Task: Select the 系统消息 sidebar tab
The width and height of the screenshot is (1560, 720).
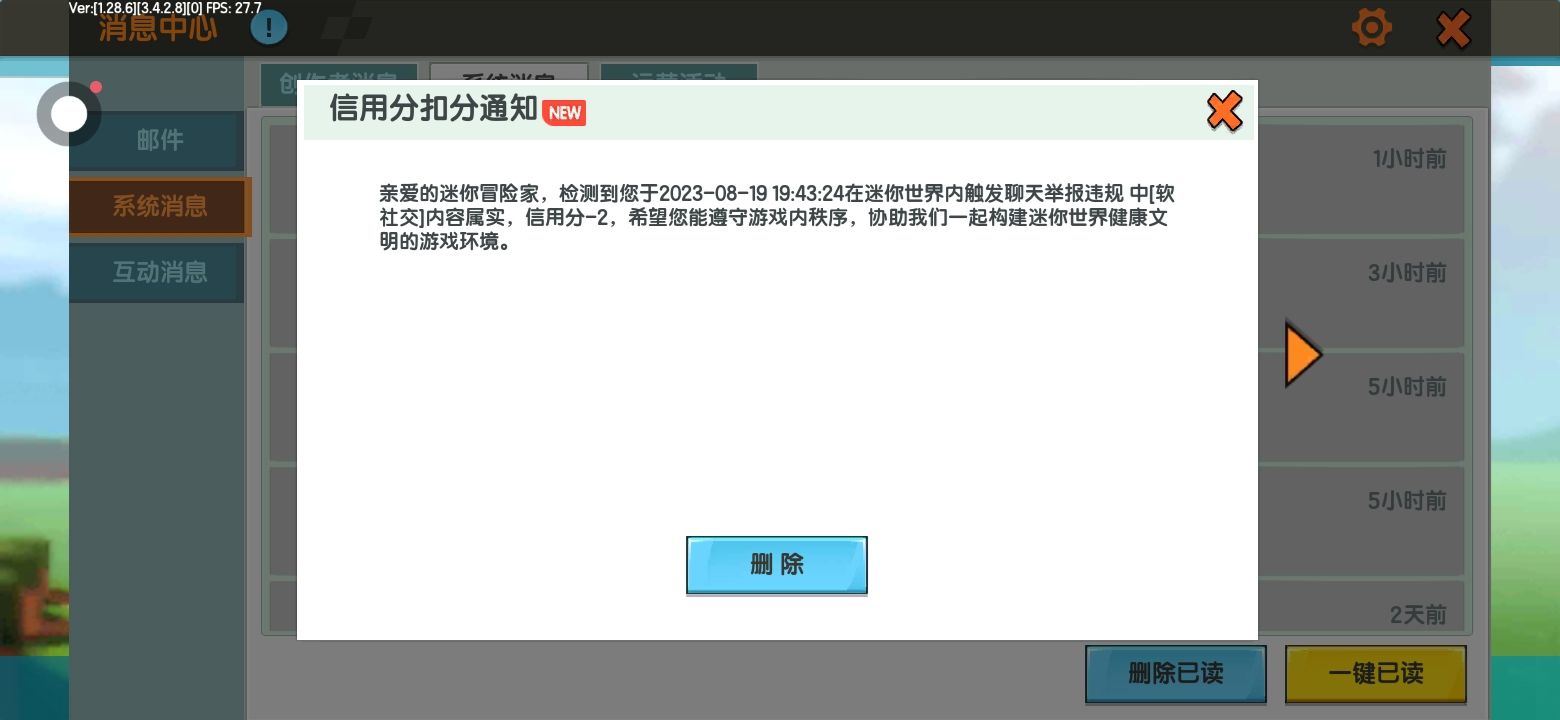Action: [x=160, y=206]
